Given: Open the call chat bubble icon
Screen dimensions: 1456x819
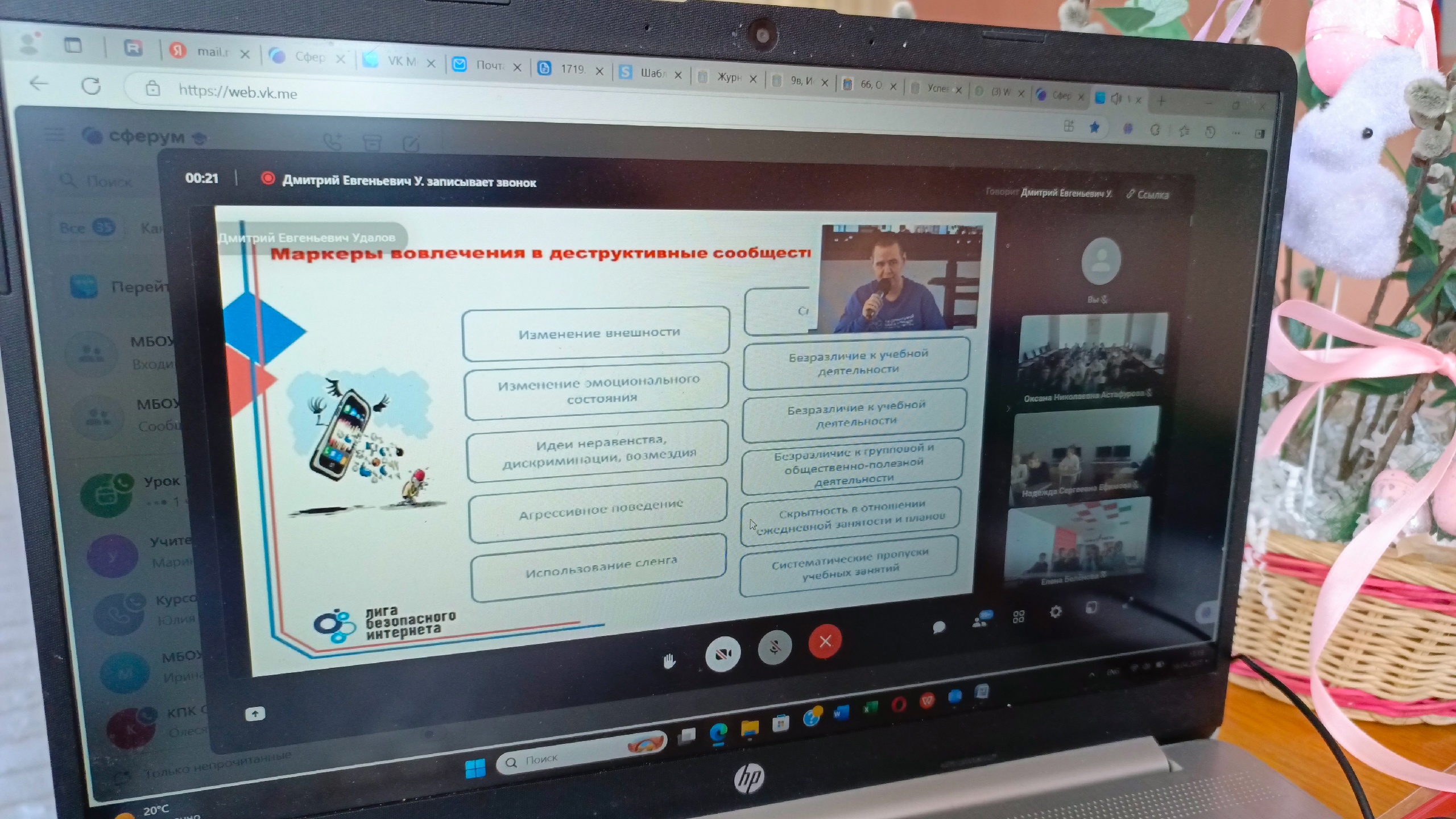Looking at the screenshot, I should pos(939,627).
